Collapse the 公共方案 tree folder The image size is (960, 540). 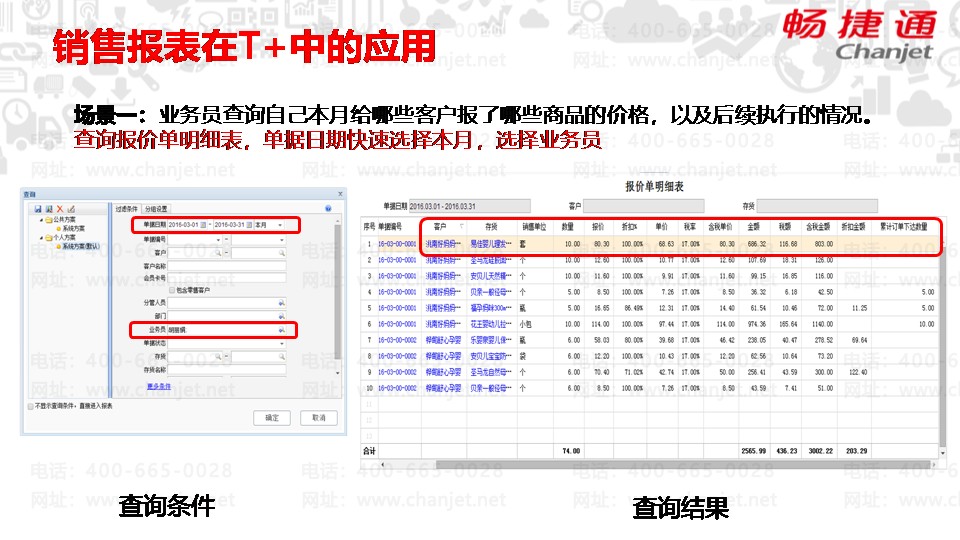[42, 220]
